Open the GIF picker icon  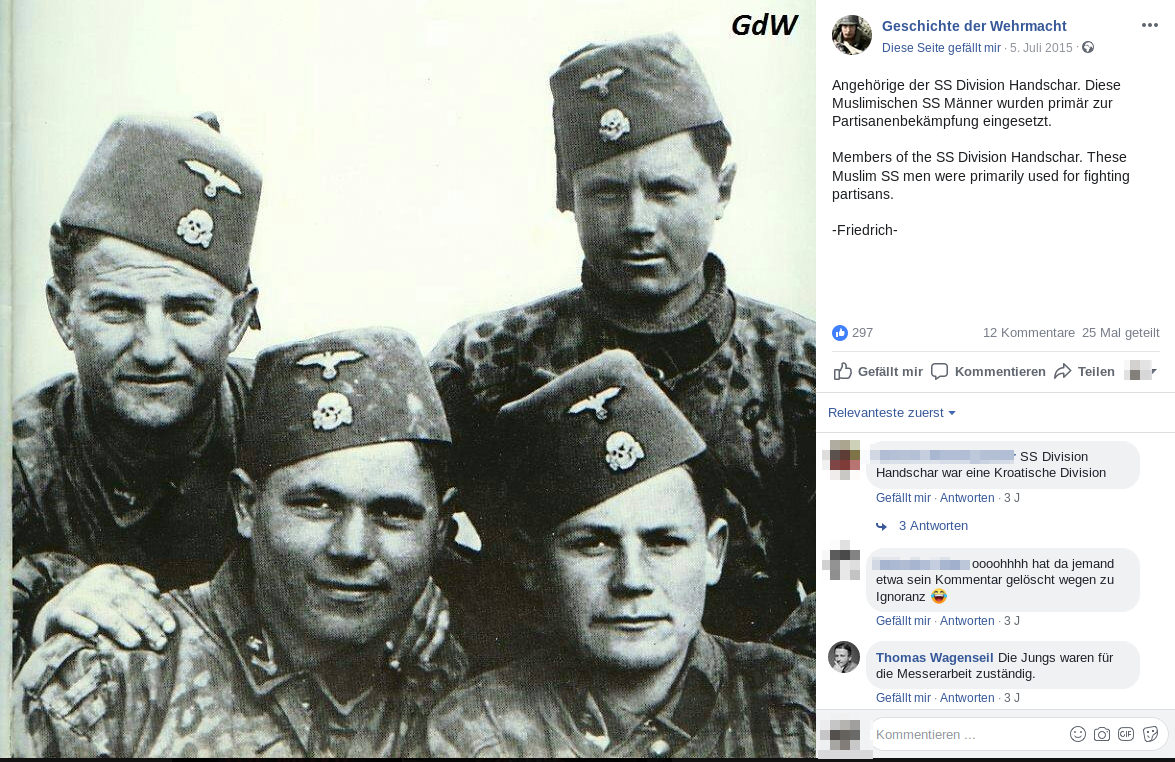point(1126,734)
